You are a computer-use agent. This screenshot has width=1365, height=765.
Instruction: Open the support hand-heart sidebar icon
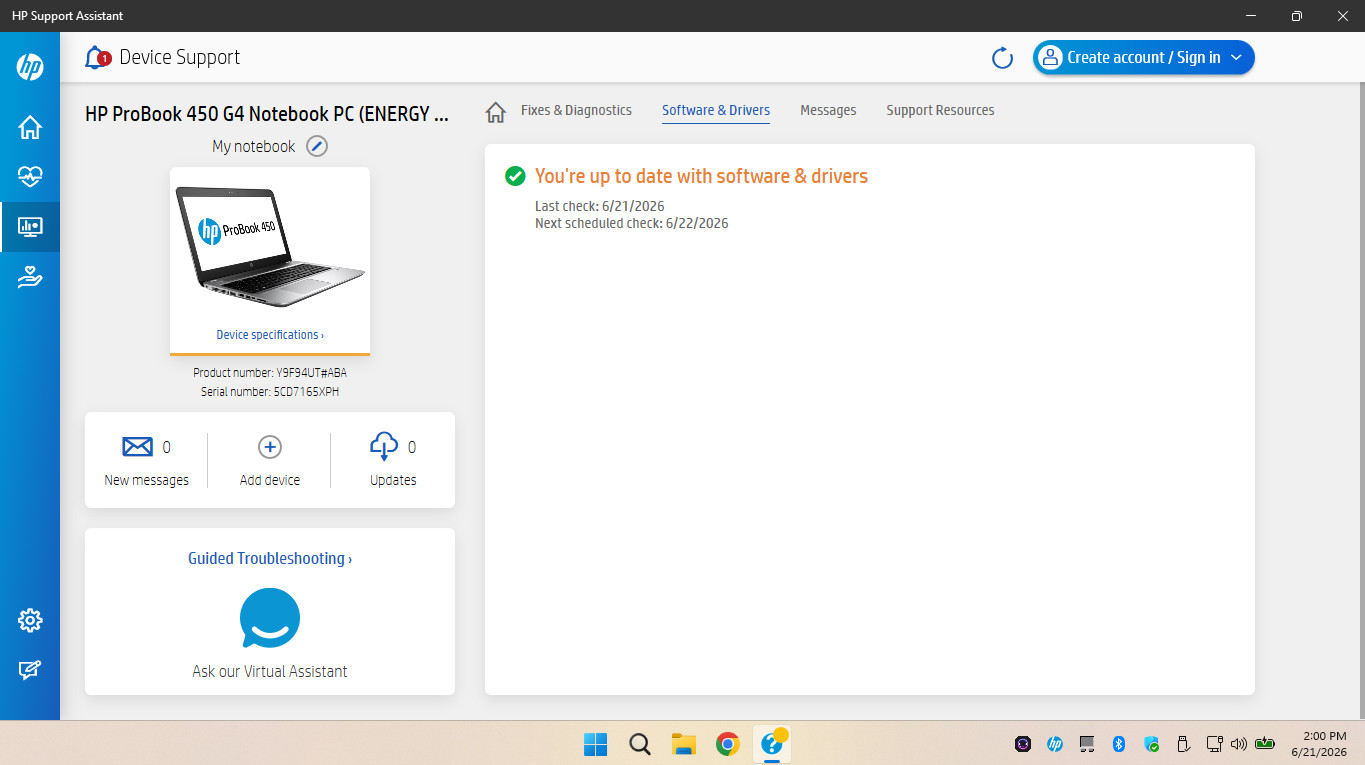click(x=30, y=277)
